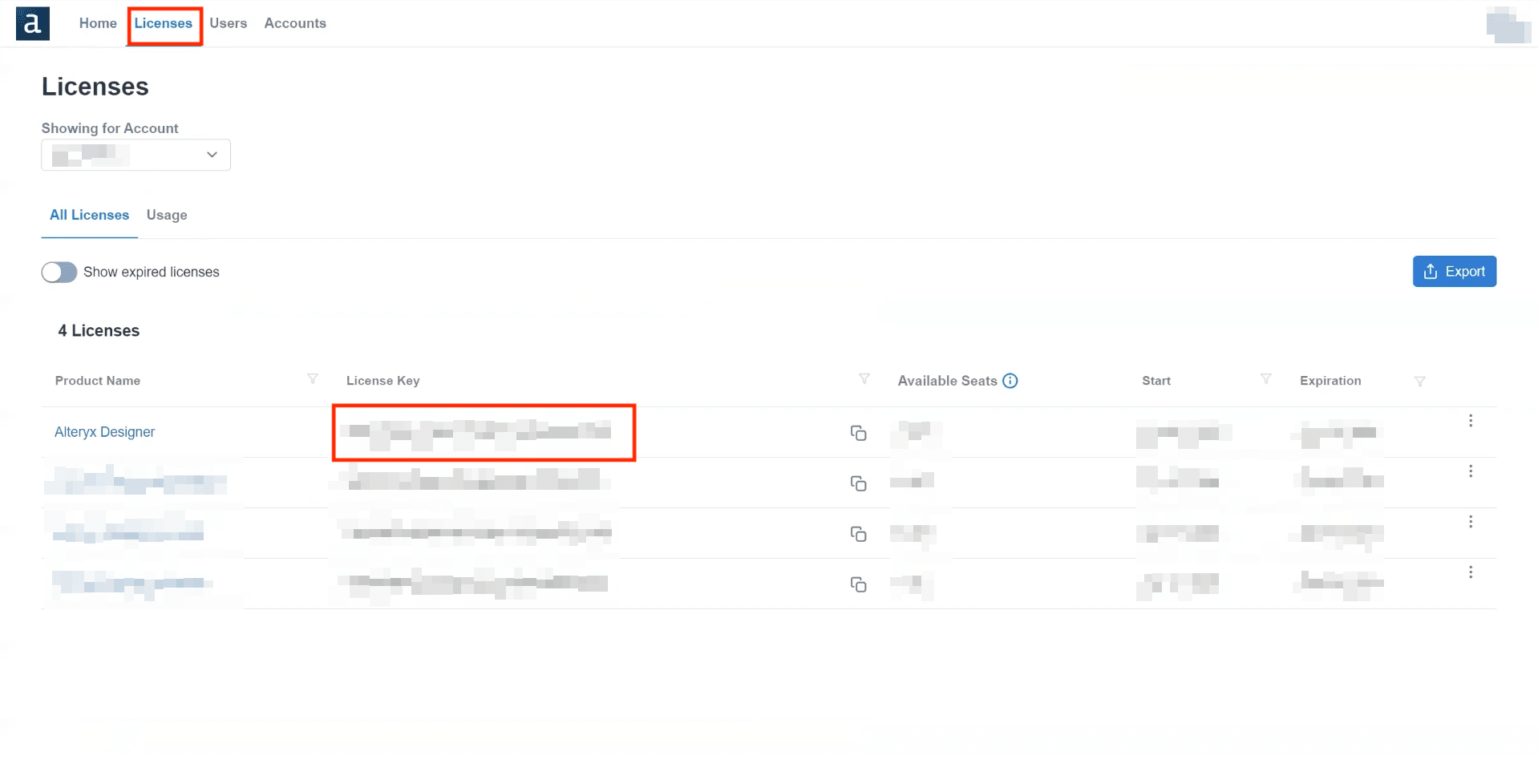The width and height of the screenshot is (1538, 784).
Task: Switch to the Usage tab
Action: pyautogui.click(x=167, y=215)
